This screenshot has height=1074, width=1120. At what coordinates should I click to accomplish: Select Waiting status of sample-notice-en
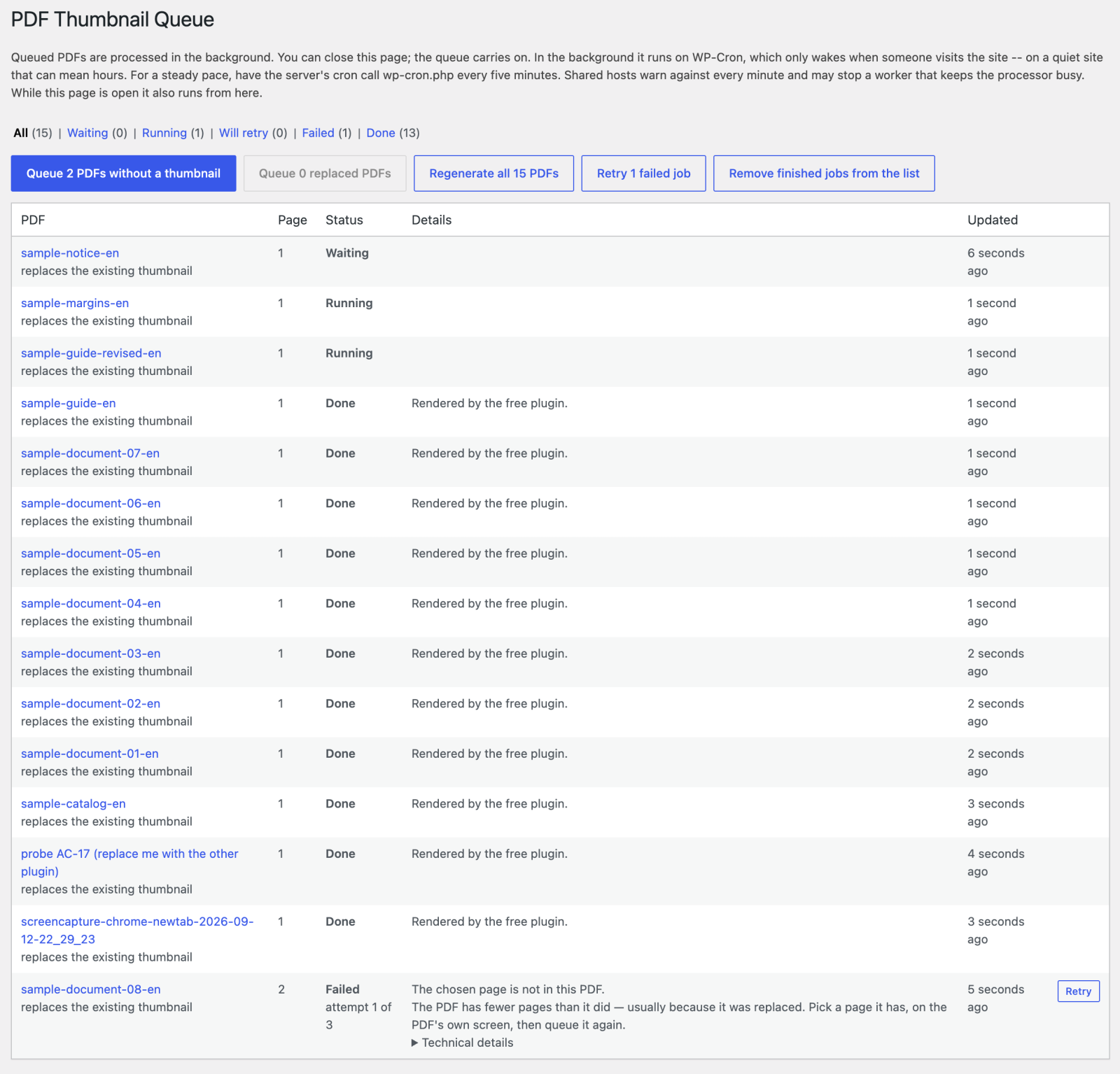point(347,253)
